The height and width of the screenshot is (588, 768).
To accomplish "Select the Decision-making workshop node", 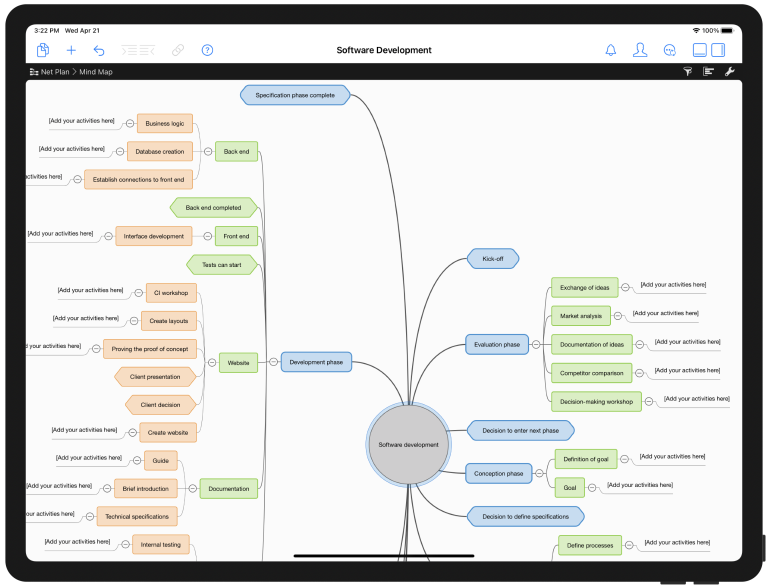I will point(596,401).
